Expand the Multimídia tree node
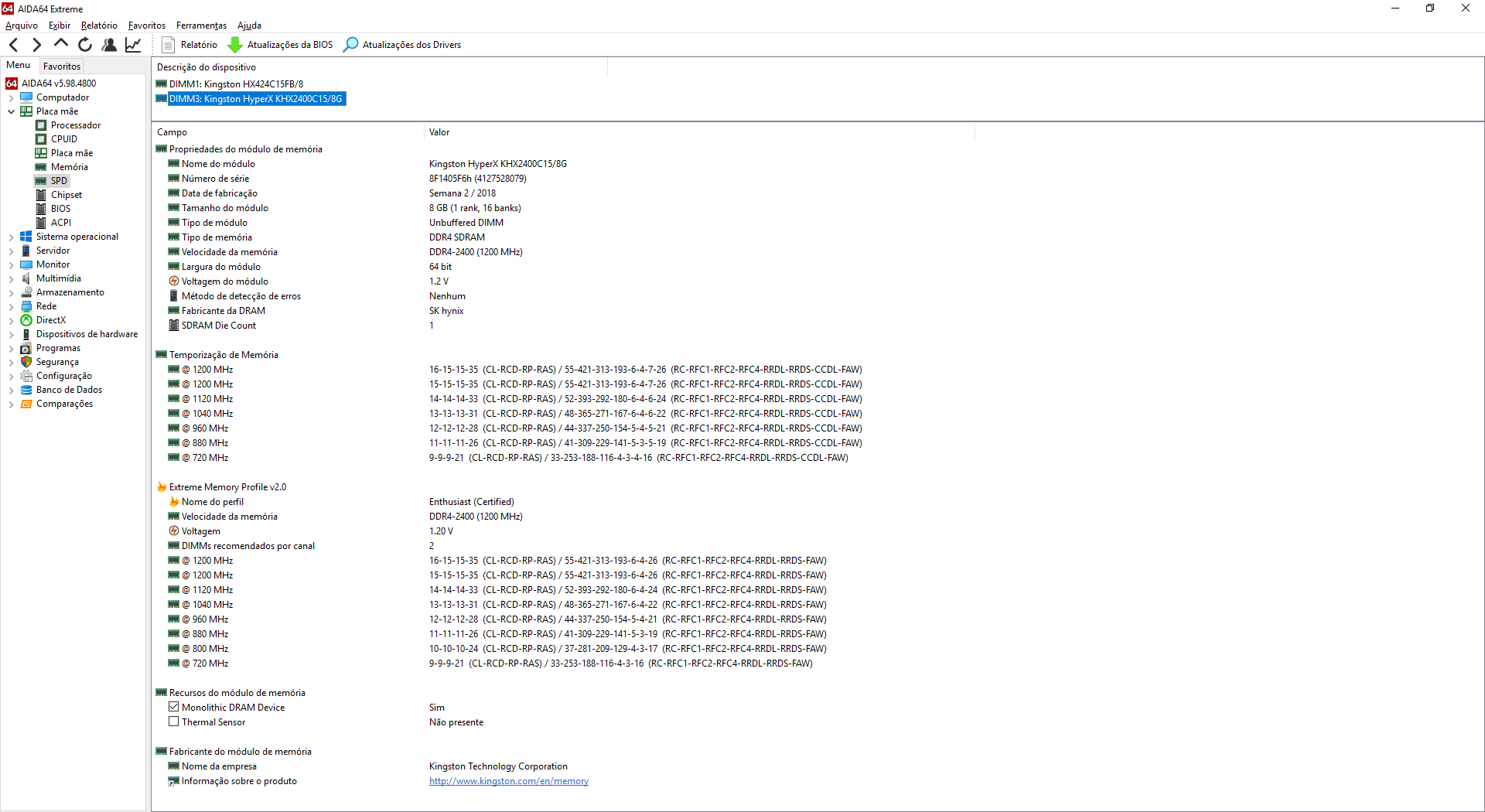Screen dimensions: 1485x812 (x=11, y=278)
